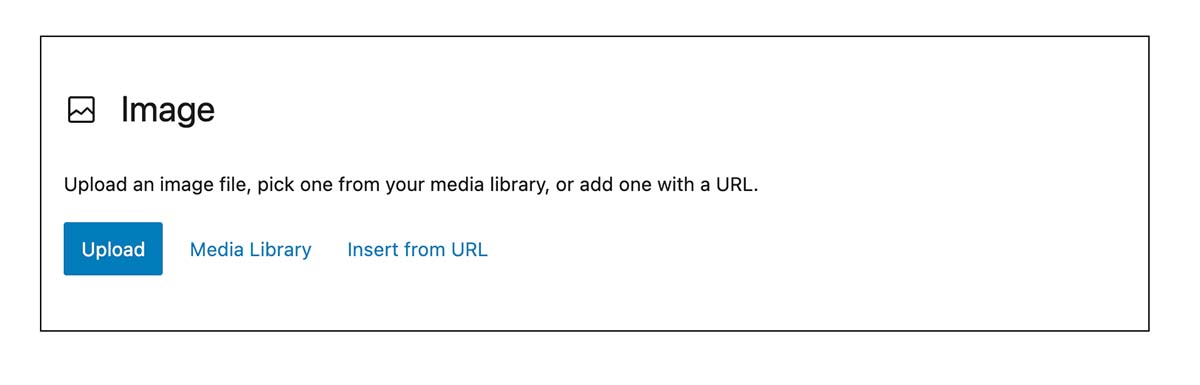Image resolution: width=1200 pixels, height=385 pixels.
Task: Click the word "Insert" in the URL link
Action: pyautogui.click(x=372, y=249)
